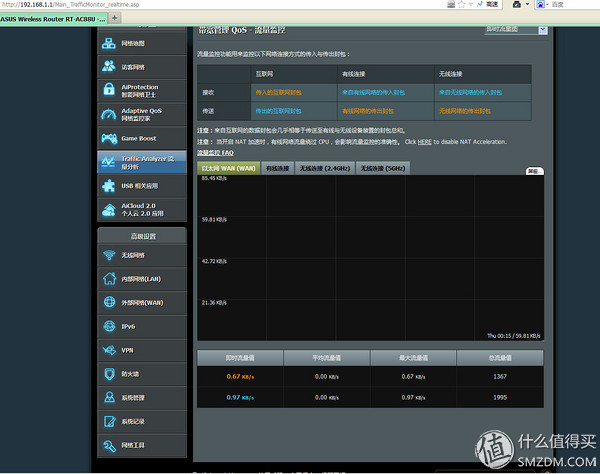Image resolution: width=600 pixels, height=474 pixels.
Task: Open the 即时流量图 view dropdown
Action: click(x=516, y=29)
